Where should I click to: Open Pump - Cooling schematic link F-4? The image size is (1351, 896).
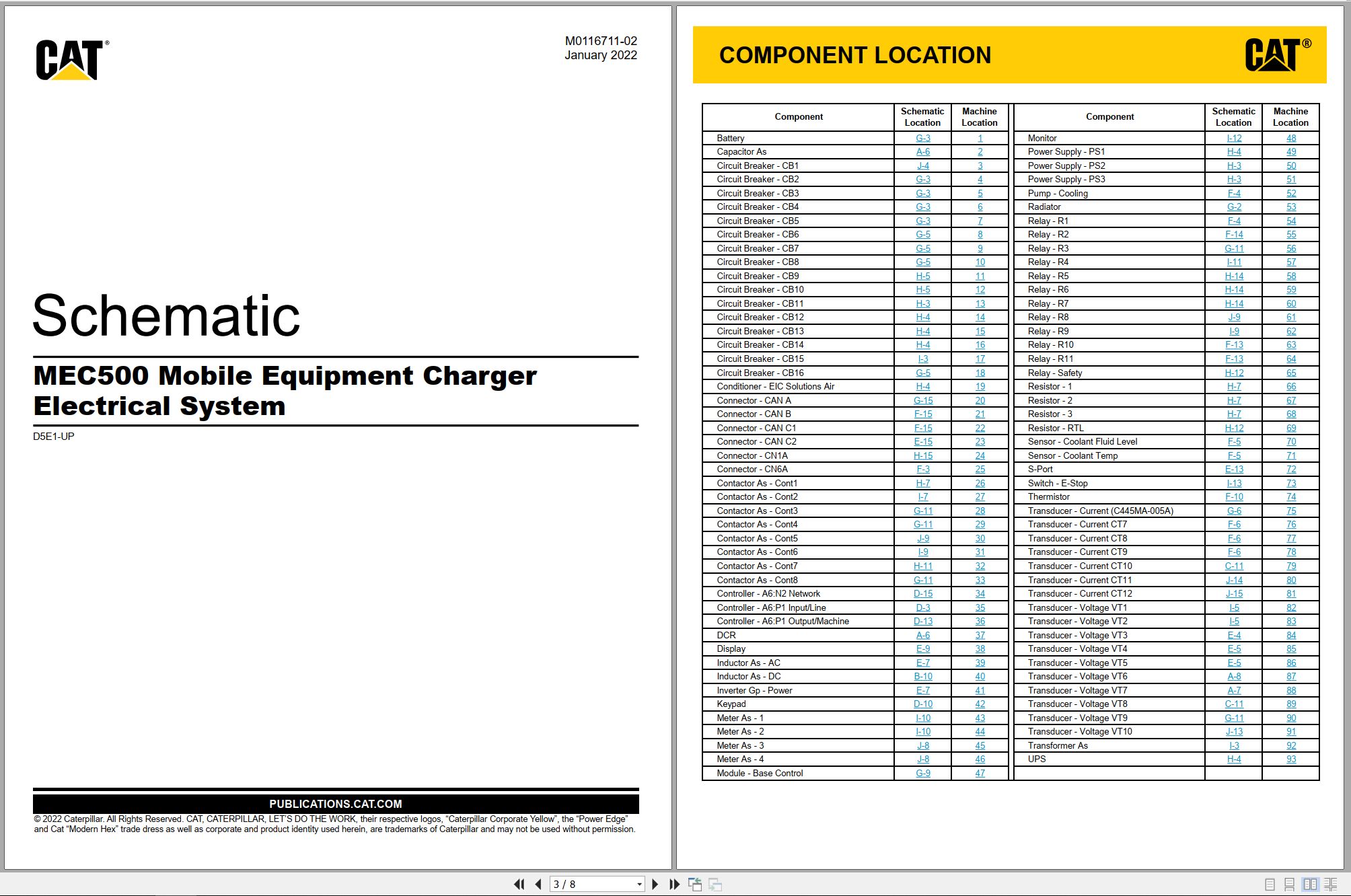(1234, 193)
